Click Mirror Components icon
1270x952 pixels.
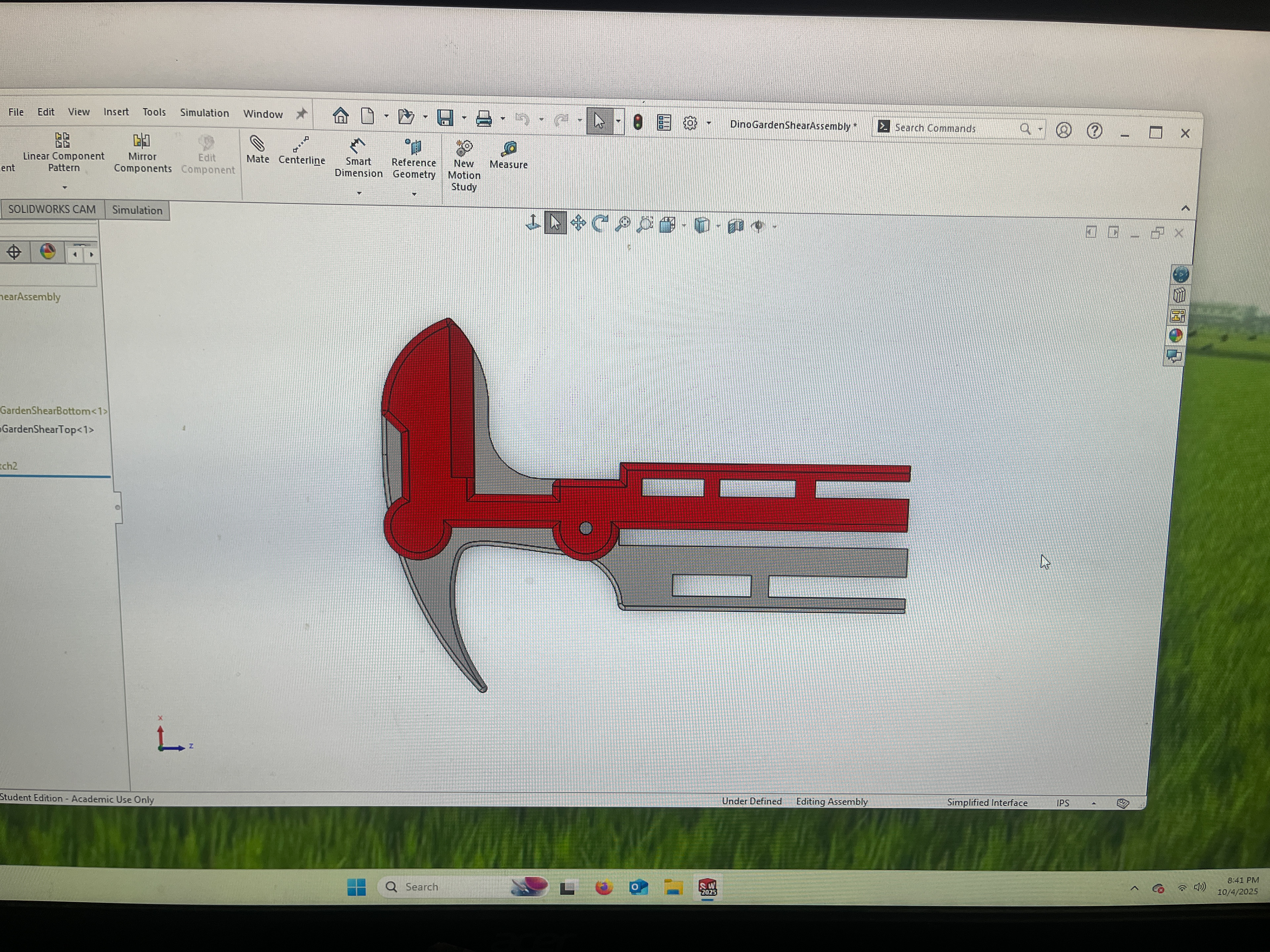click(x=141, y=141)
